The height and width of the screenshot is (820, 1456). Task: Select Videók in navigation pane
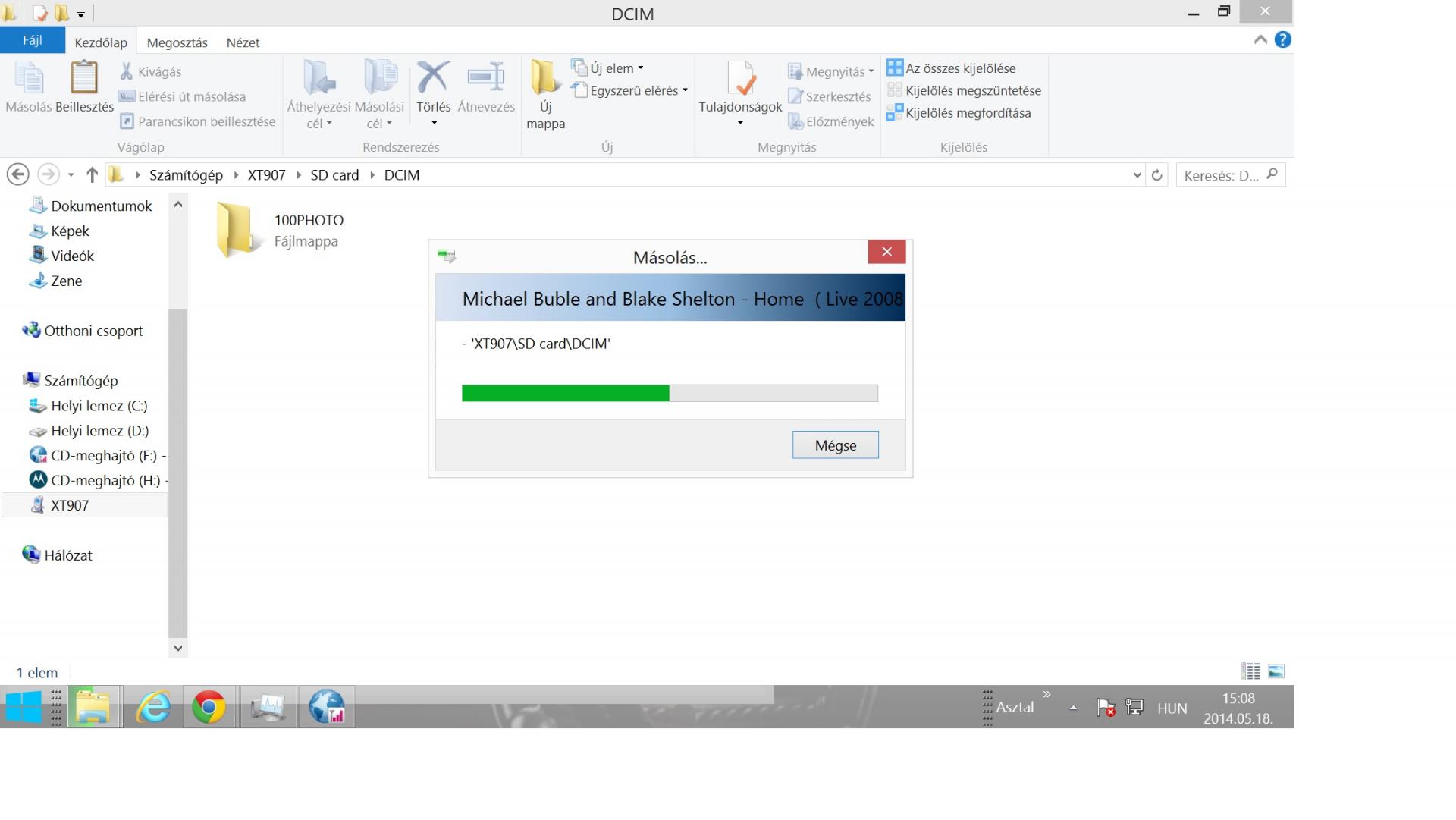coord(62,256)
